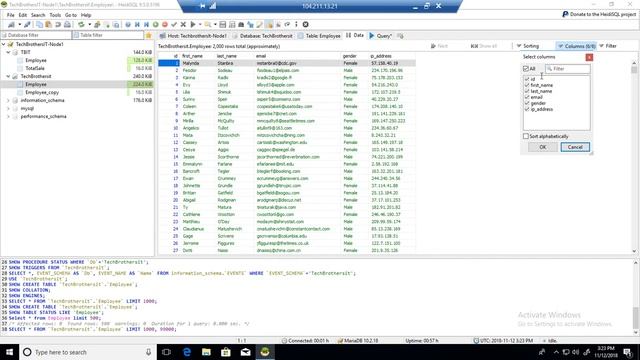Open Microsoft Store from the taskbar
640x360 pixels.
click(x=226, y=352)
